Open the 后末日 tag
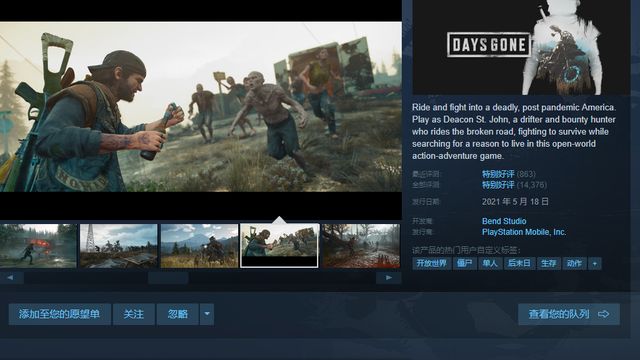Screen dimensions: 640x360 coord(519,263)
